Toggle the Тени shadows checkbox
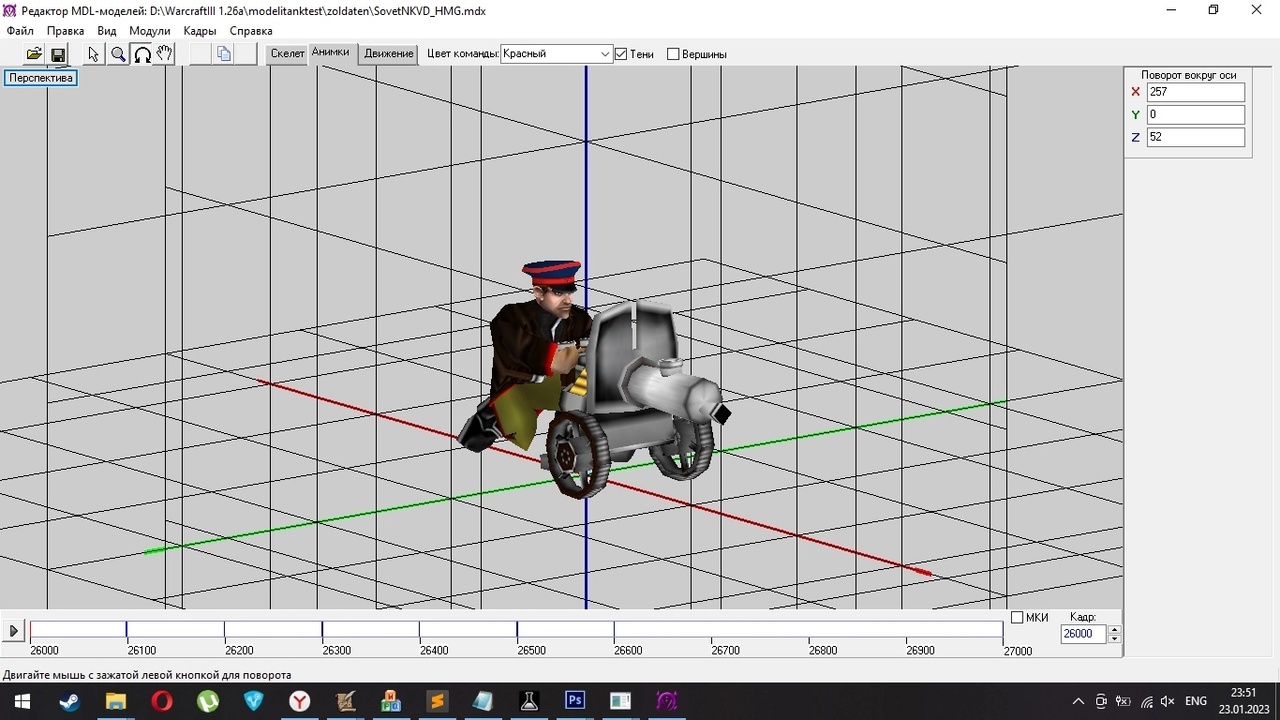The height and width of the screenshot is (720, 1280). pyautogui.click(x=621, y=54)
